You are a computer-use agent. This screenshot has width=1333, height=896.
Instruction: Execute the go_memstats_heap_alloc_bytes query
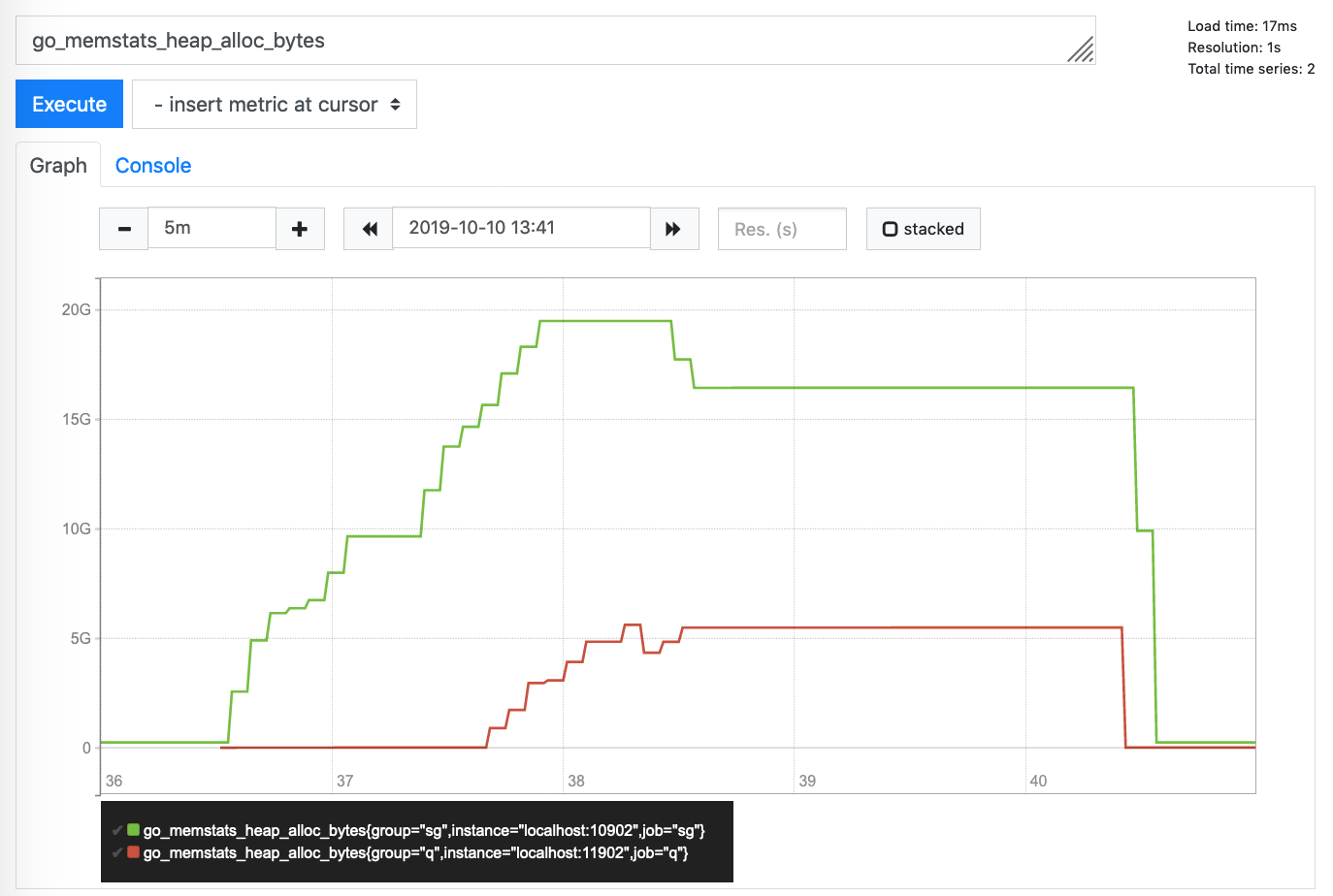(69, 104)
